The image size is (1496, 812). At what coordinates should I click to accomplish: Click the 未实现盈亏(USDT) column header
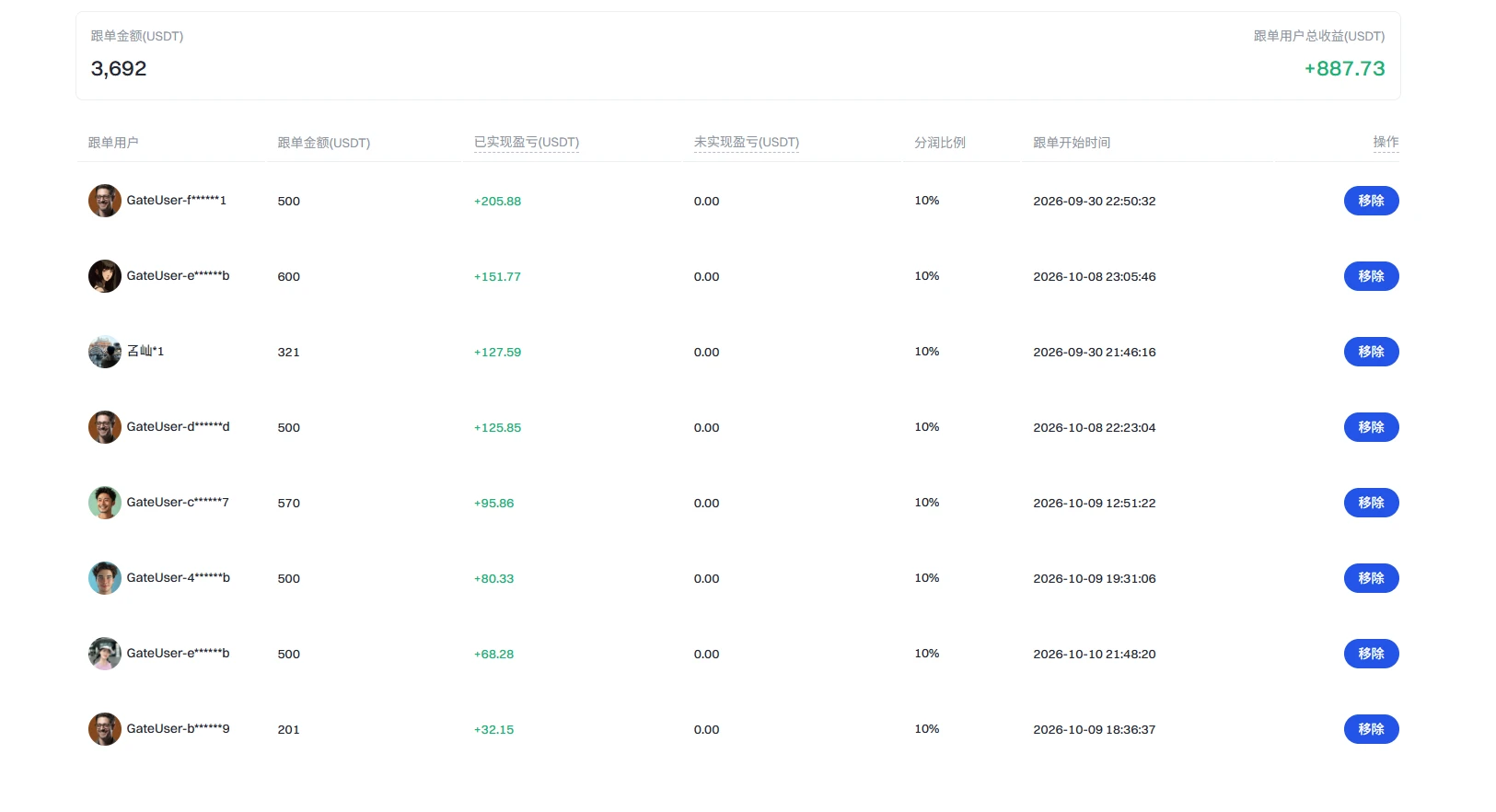[x=747, y=142]
